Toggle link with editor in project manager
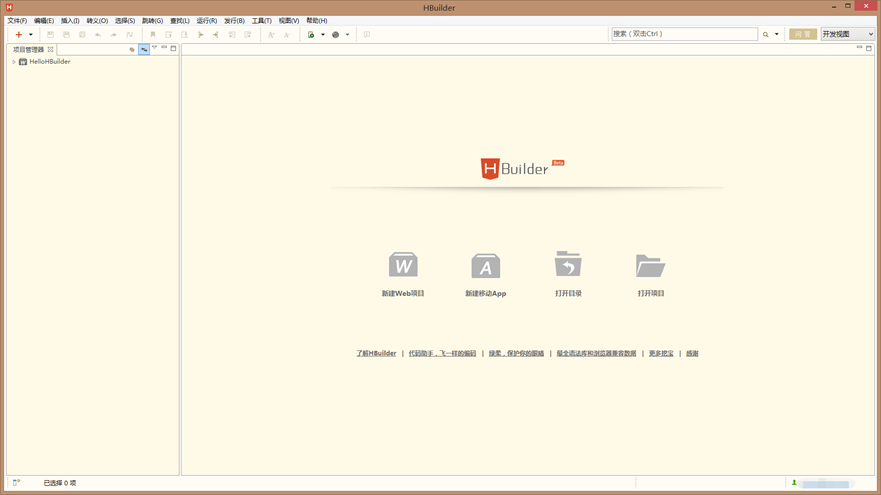881x495 pixels. pos(144,49)
